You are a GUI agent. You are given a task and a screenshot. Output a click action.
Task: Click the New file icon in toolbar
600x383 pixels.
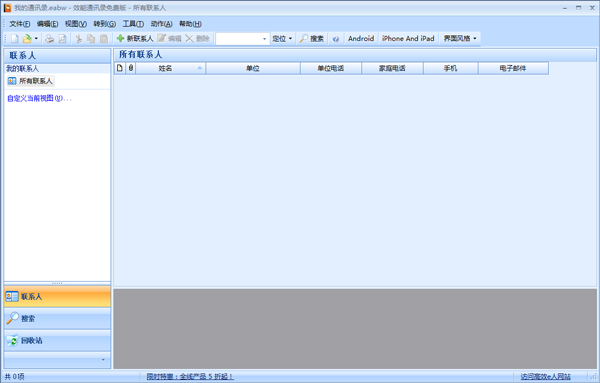[15, 39]
